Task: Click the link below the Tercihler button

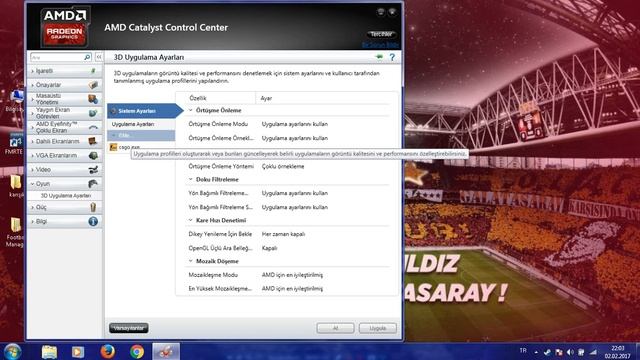Action: point(380,44)
